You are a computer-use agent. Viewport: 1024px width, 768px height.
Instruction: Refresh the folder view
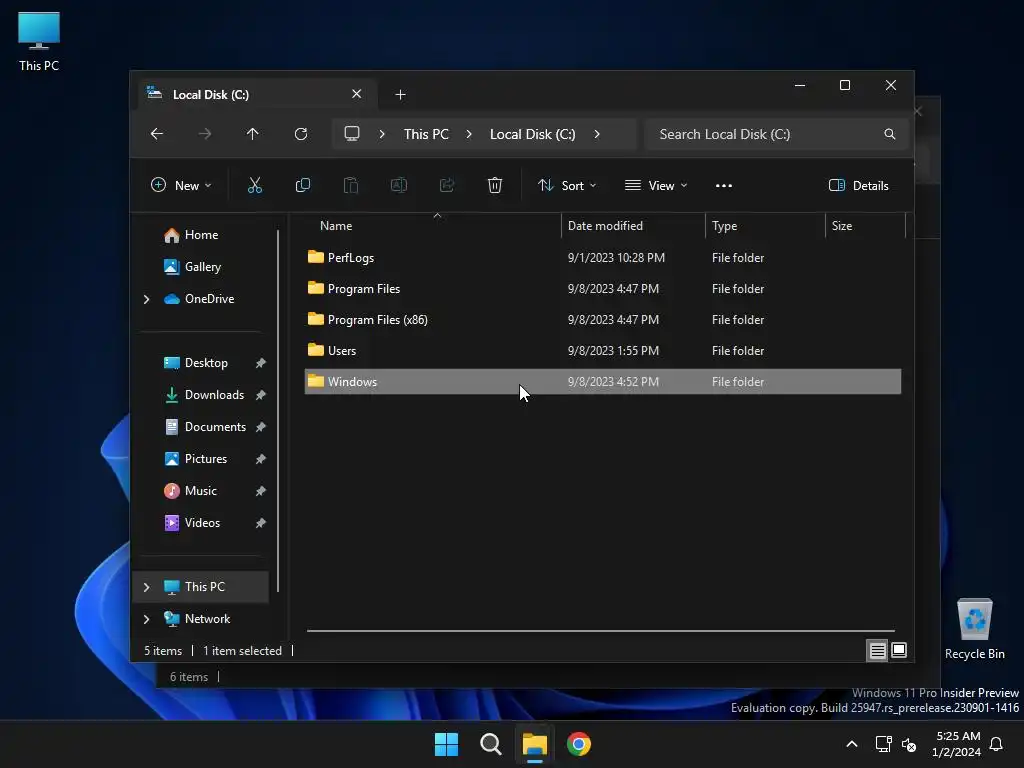(x=301, y=134)
